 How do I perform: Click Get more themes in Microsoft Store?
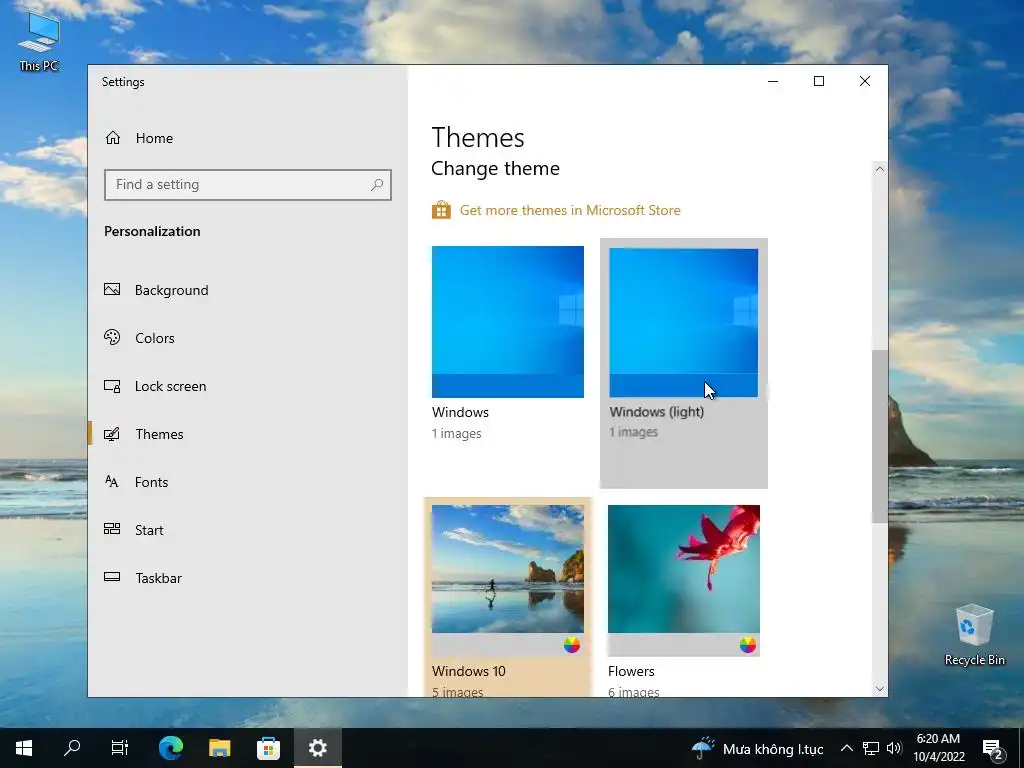coord(569,210)
